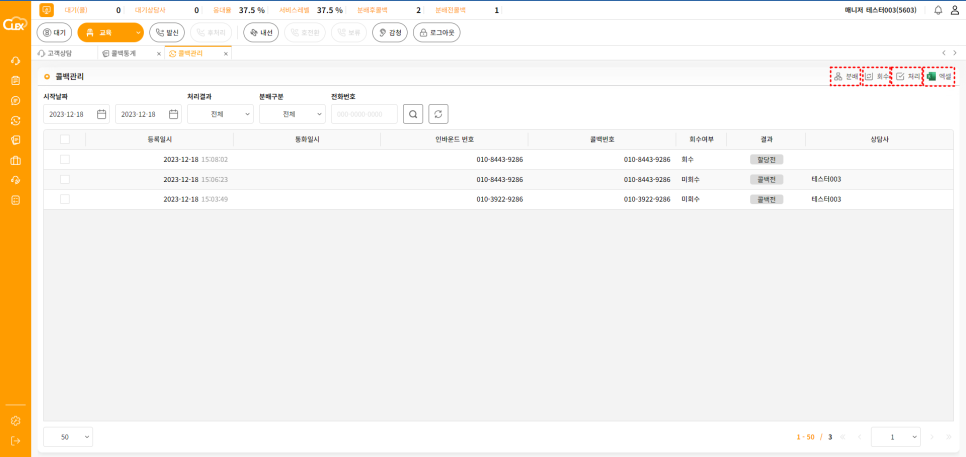Open the notification bell icon
The height and width of the screenshot is (457, 966).
(938, 10)
